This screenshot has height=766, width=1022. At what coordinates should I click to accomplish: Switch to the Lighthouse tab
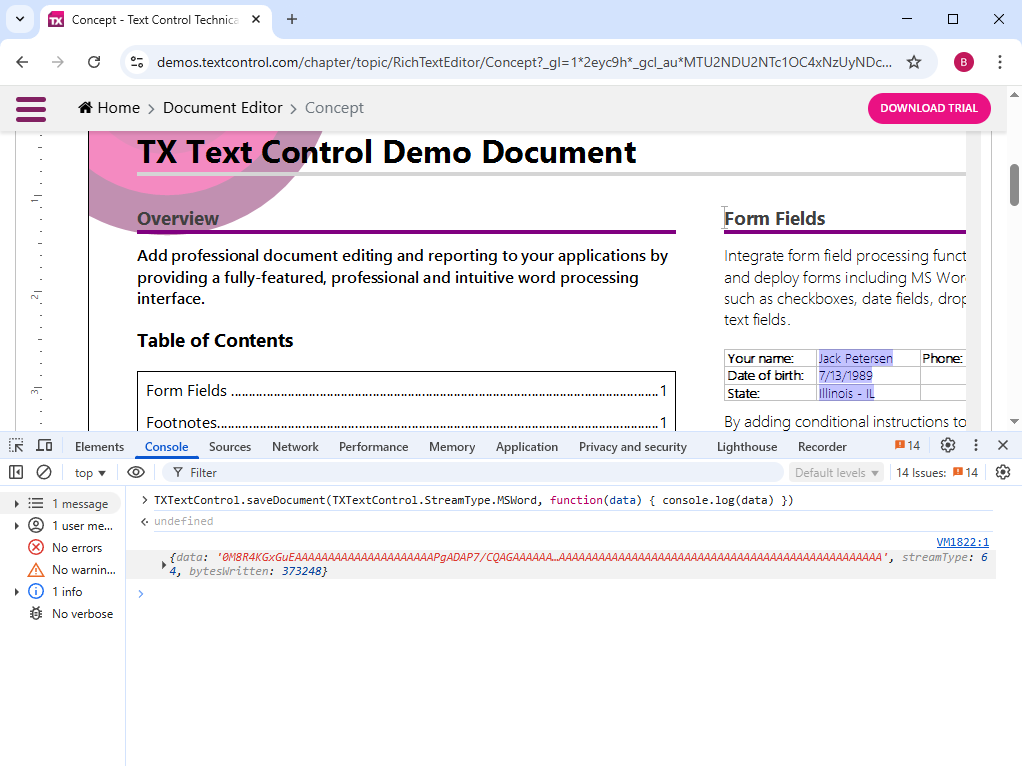pos(747,447)
